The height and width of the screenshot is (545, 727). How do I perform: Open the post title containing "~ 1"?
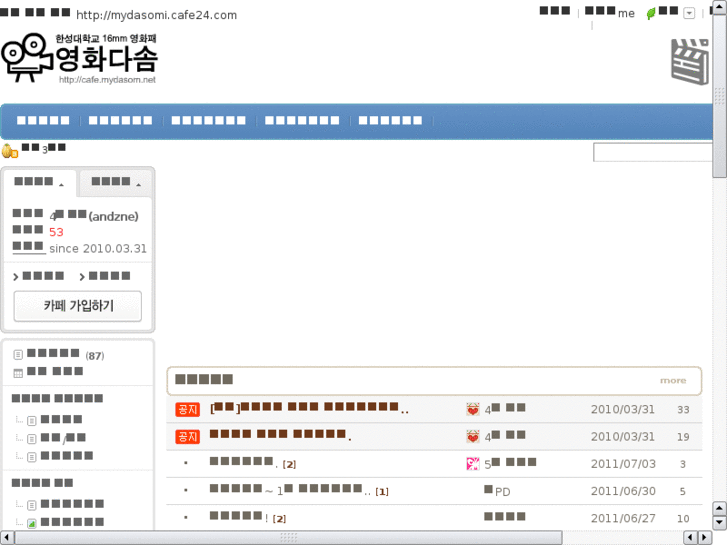pyautogui.click(x=290, y=489)
